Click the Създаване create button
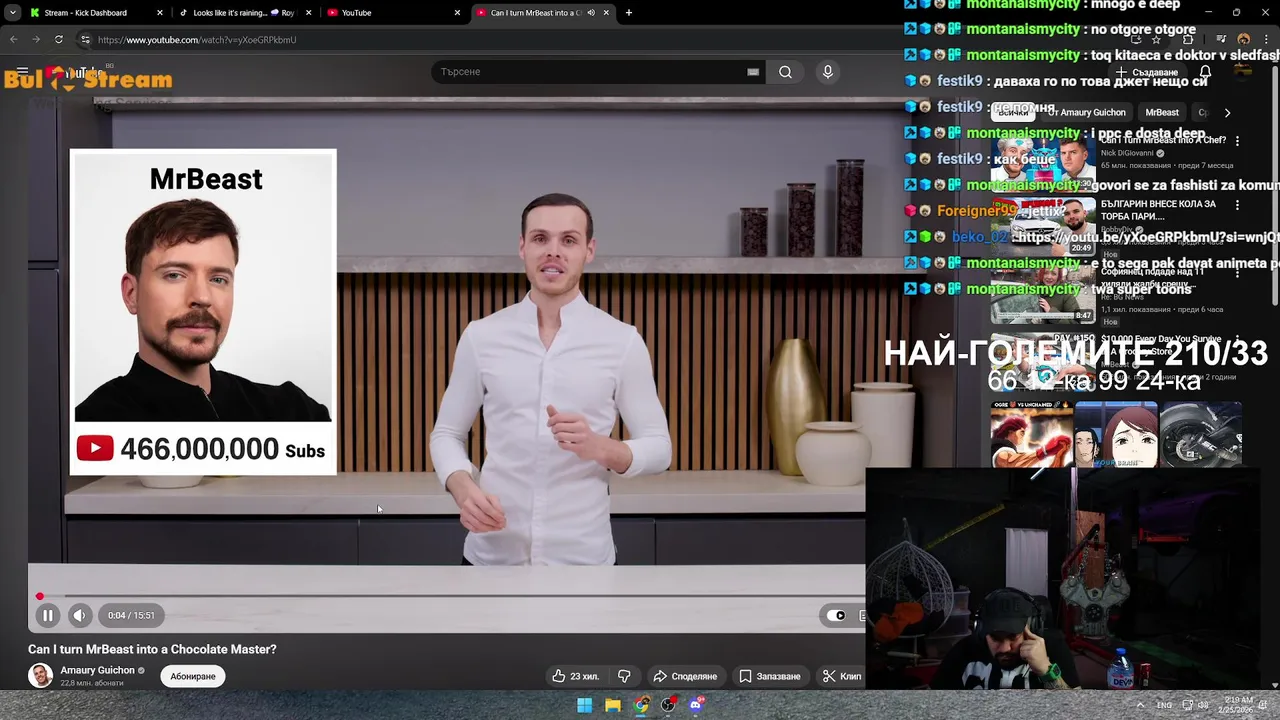The width and height of the screenshot is (1280, 720). click(x=1147, y=72)
